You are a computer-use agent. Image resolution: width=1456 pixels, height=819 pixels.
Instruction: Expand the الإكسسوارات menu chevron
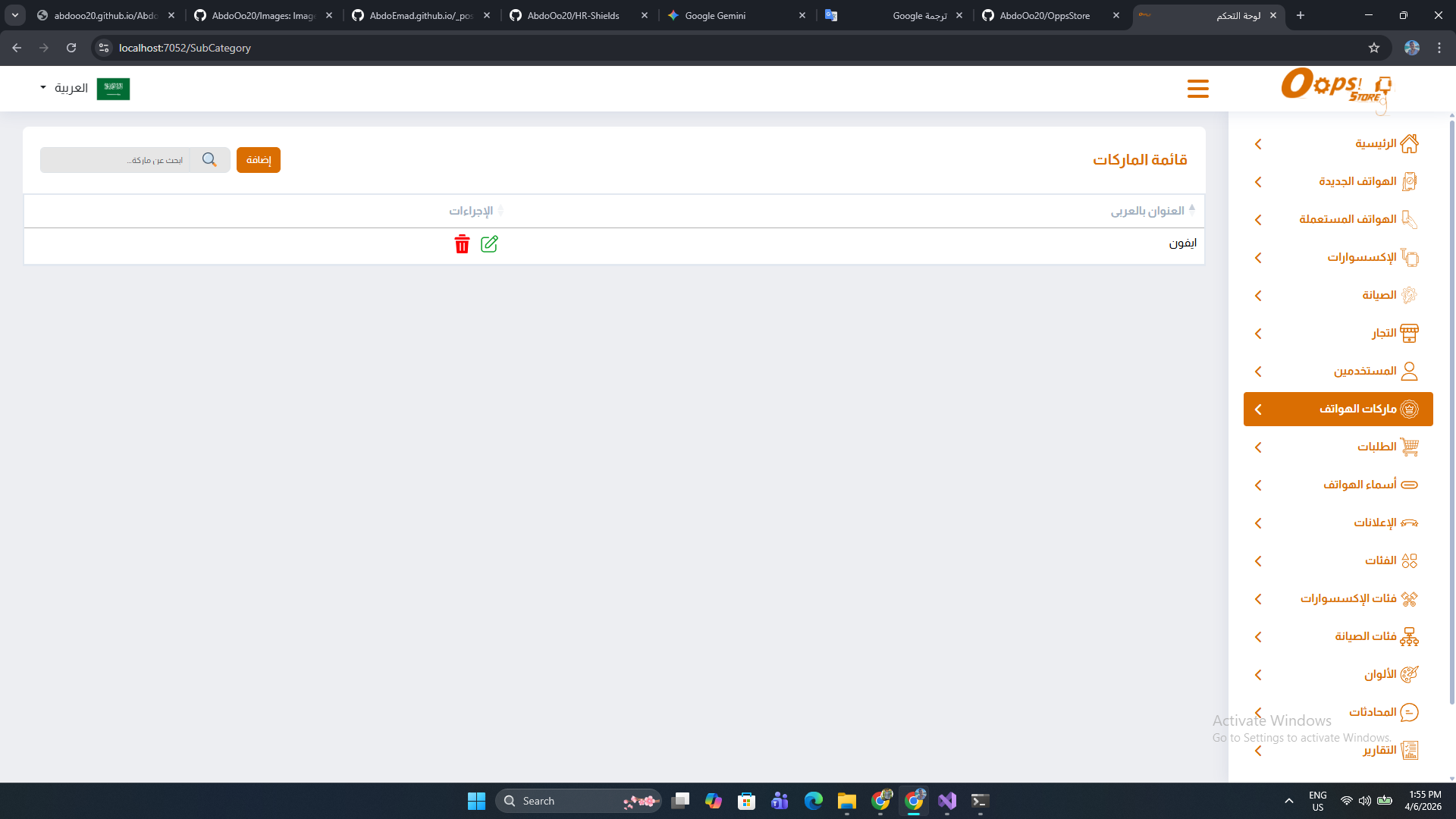coord(1258,258)
